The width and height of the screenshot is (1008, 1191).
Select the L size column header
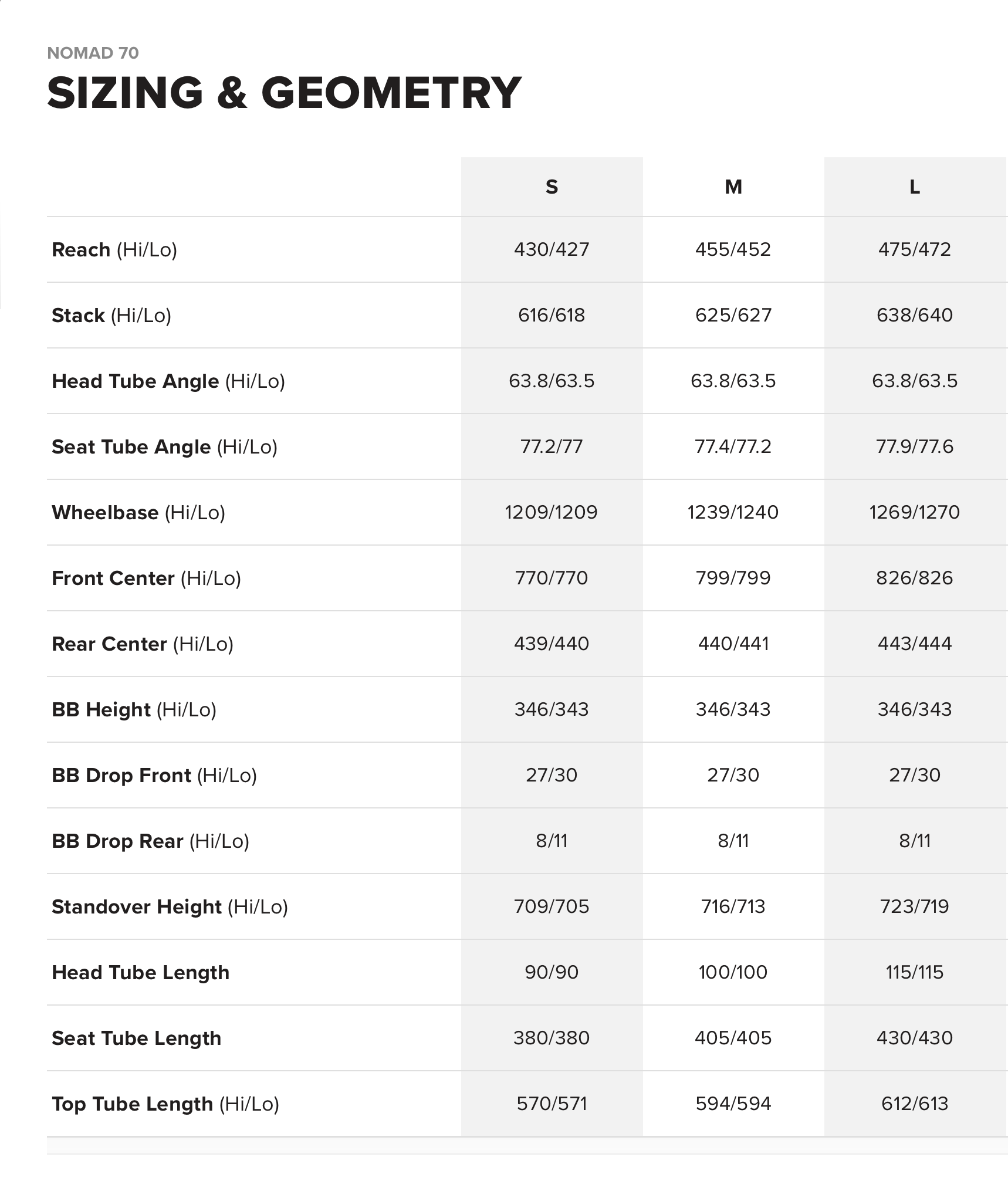coord(914,187)
